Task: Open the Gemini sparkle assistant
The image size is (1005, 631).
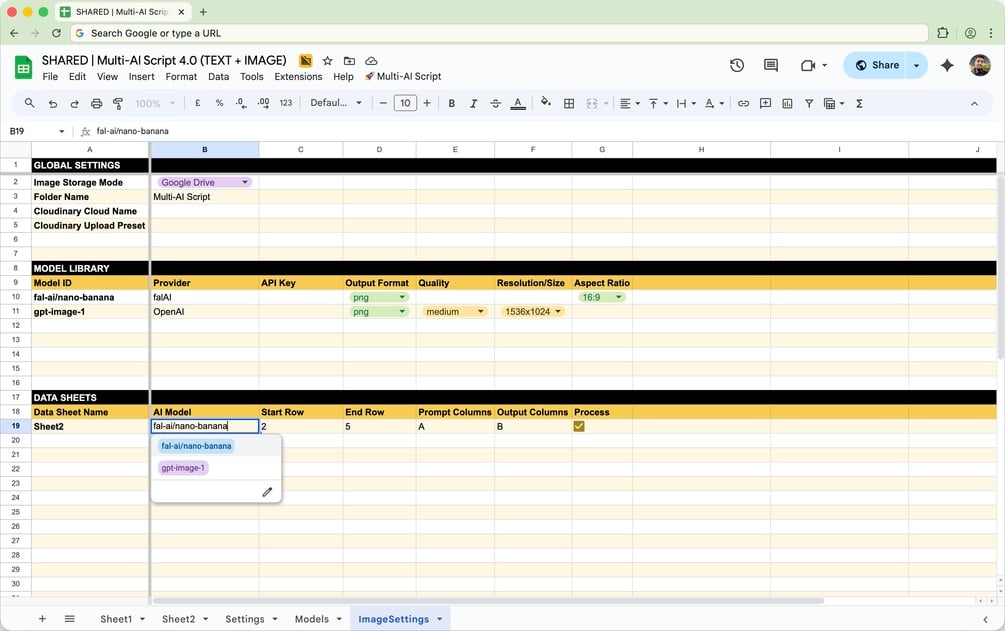Action: [947, 65]
